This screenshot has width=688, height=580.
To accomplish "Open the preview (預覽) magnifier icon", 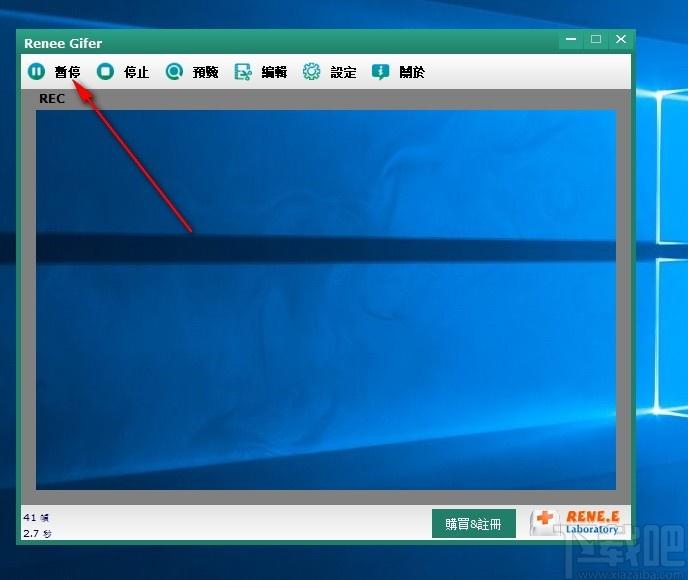I will pyautogui.click(x=174, y=71).
